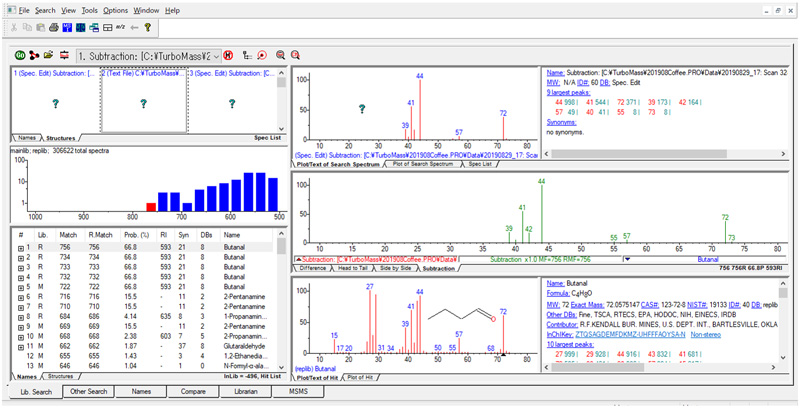800x410 pixels.
Task: Select the Head to Tail comparison tab
Action: (x=352, y=268)
